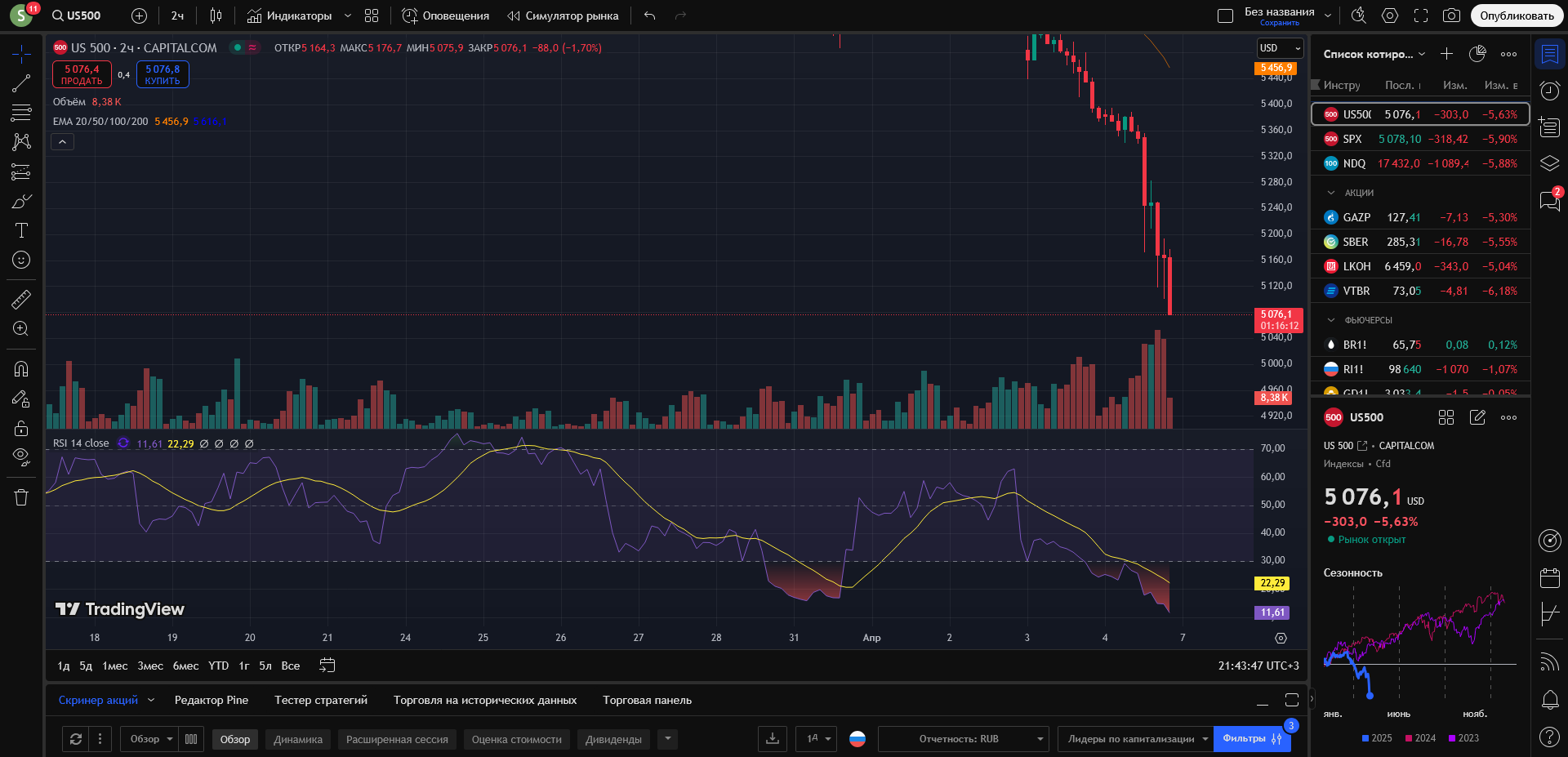
Task: Expand the indicators favorites arrow
Action: pyautogui.click(x=348, y=16)
